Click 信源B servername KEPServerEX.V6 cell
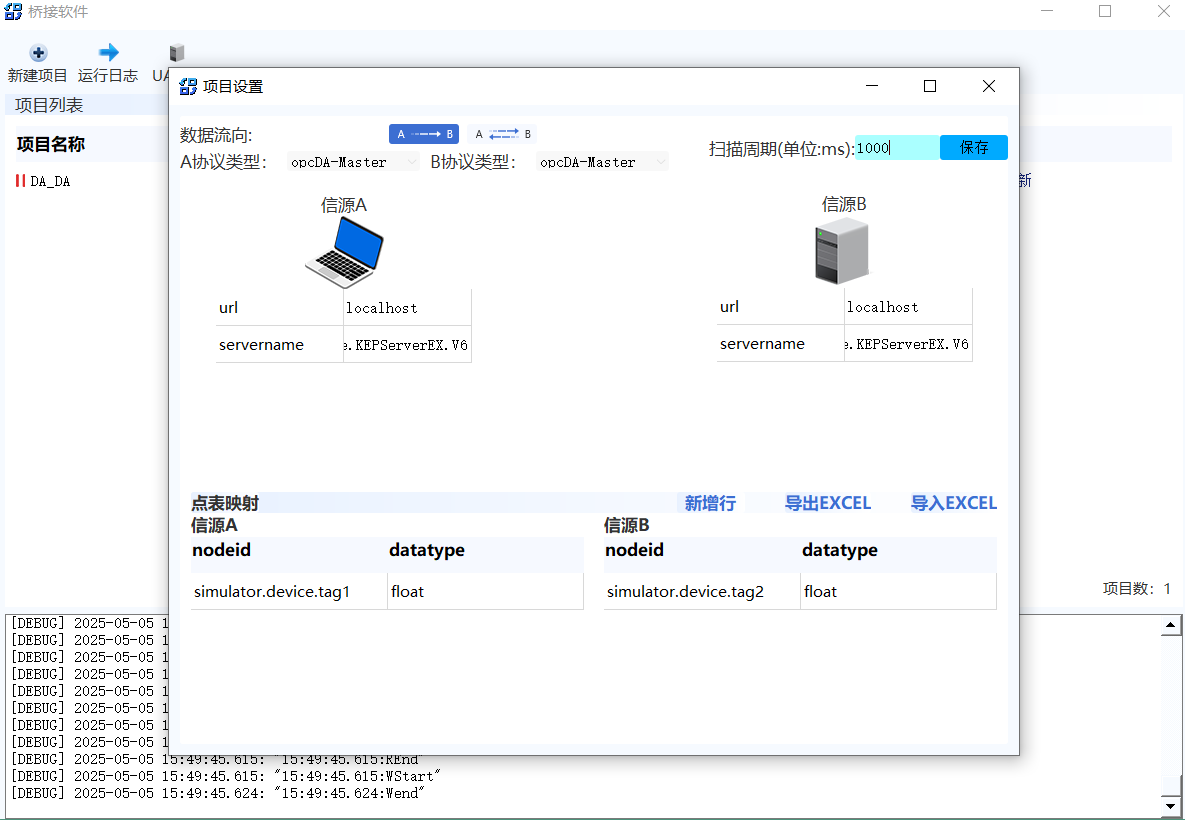 point(908,344)
